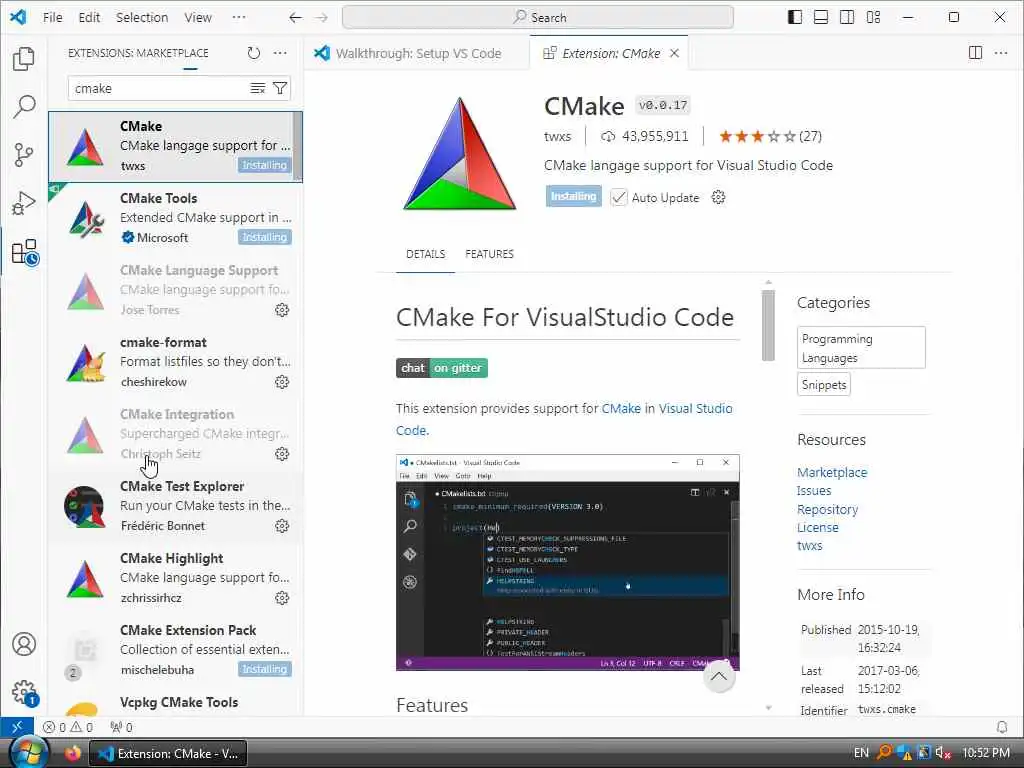
Task: Open the chat on gitter badge
Action: (441, 368)
